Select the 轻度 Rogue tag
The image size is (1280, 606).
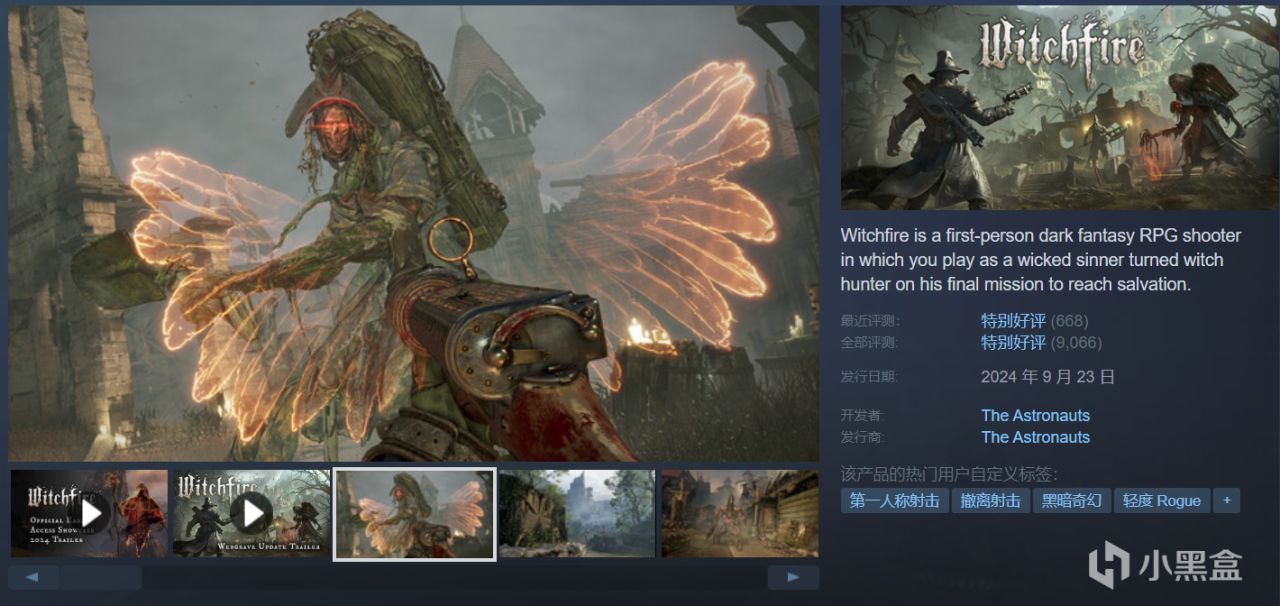1161,500
